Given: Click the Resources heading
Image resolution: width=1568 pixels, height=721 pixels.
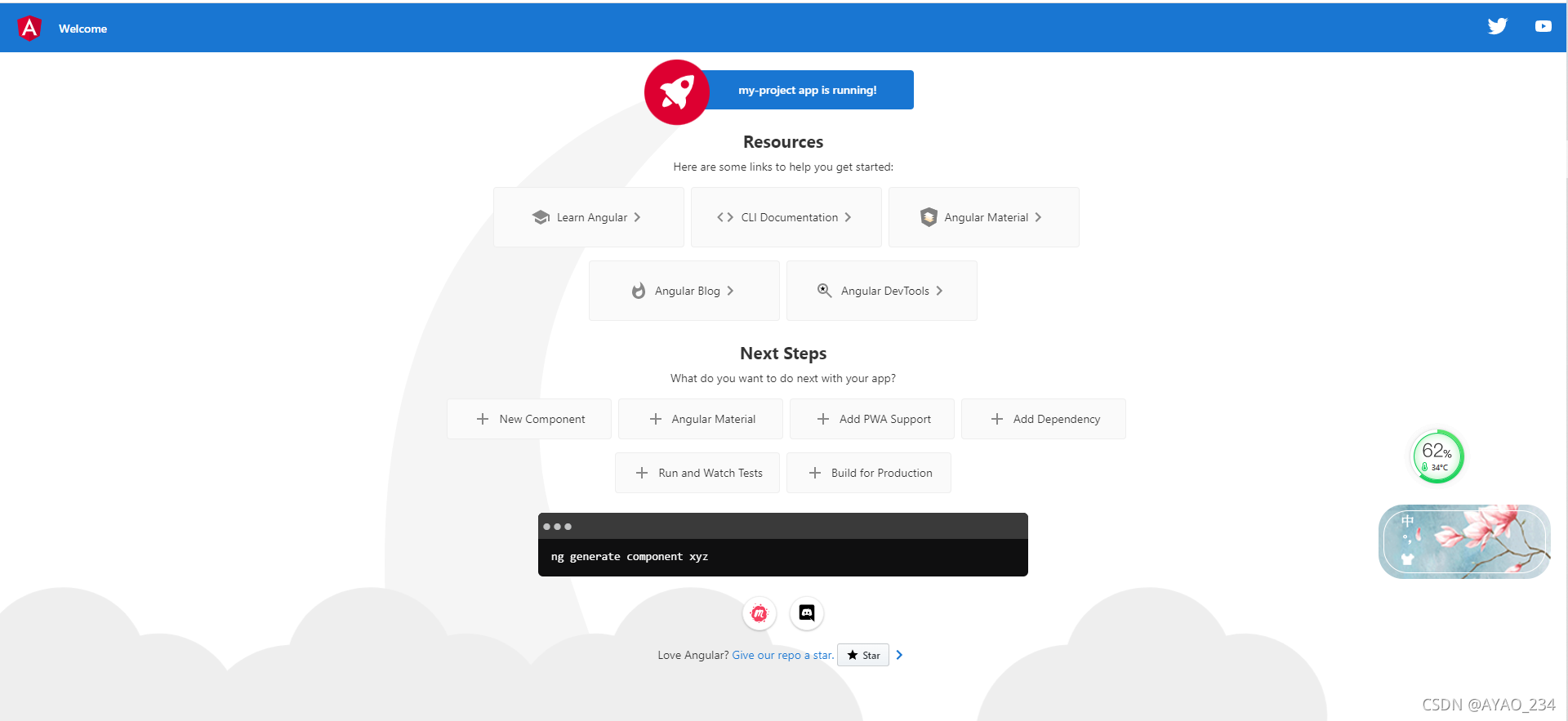Looking at the screenshot, I should (783, 142).
